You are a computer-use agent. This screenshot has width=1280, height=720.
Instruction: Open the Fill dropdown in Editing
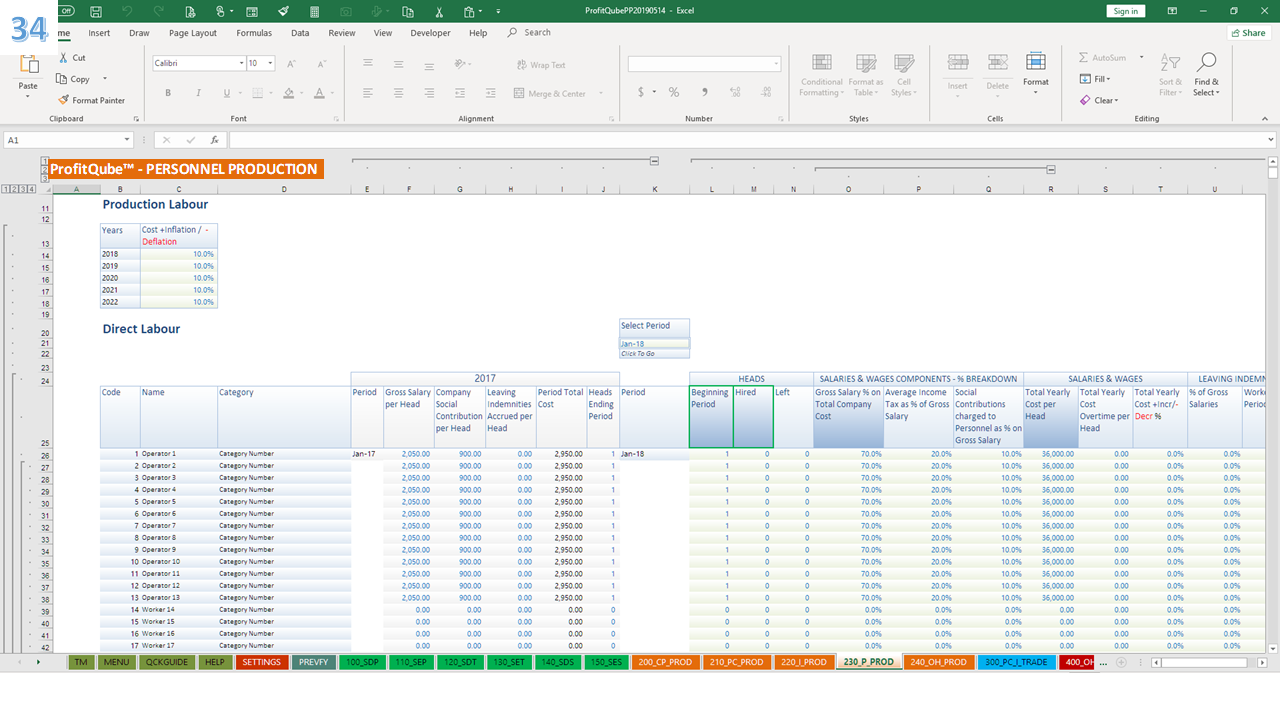(1095, 79)
